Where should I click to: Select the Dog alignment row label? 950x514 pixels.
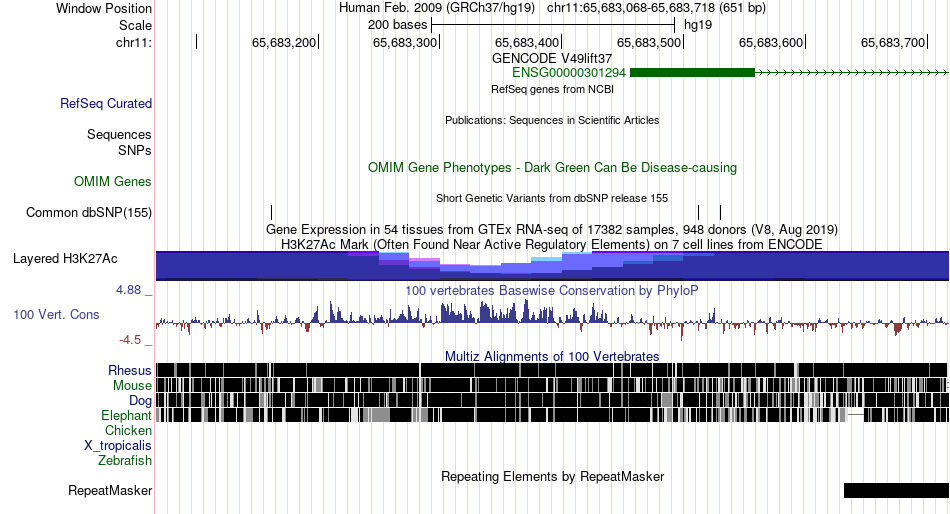click(140, 401)
